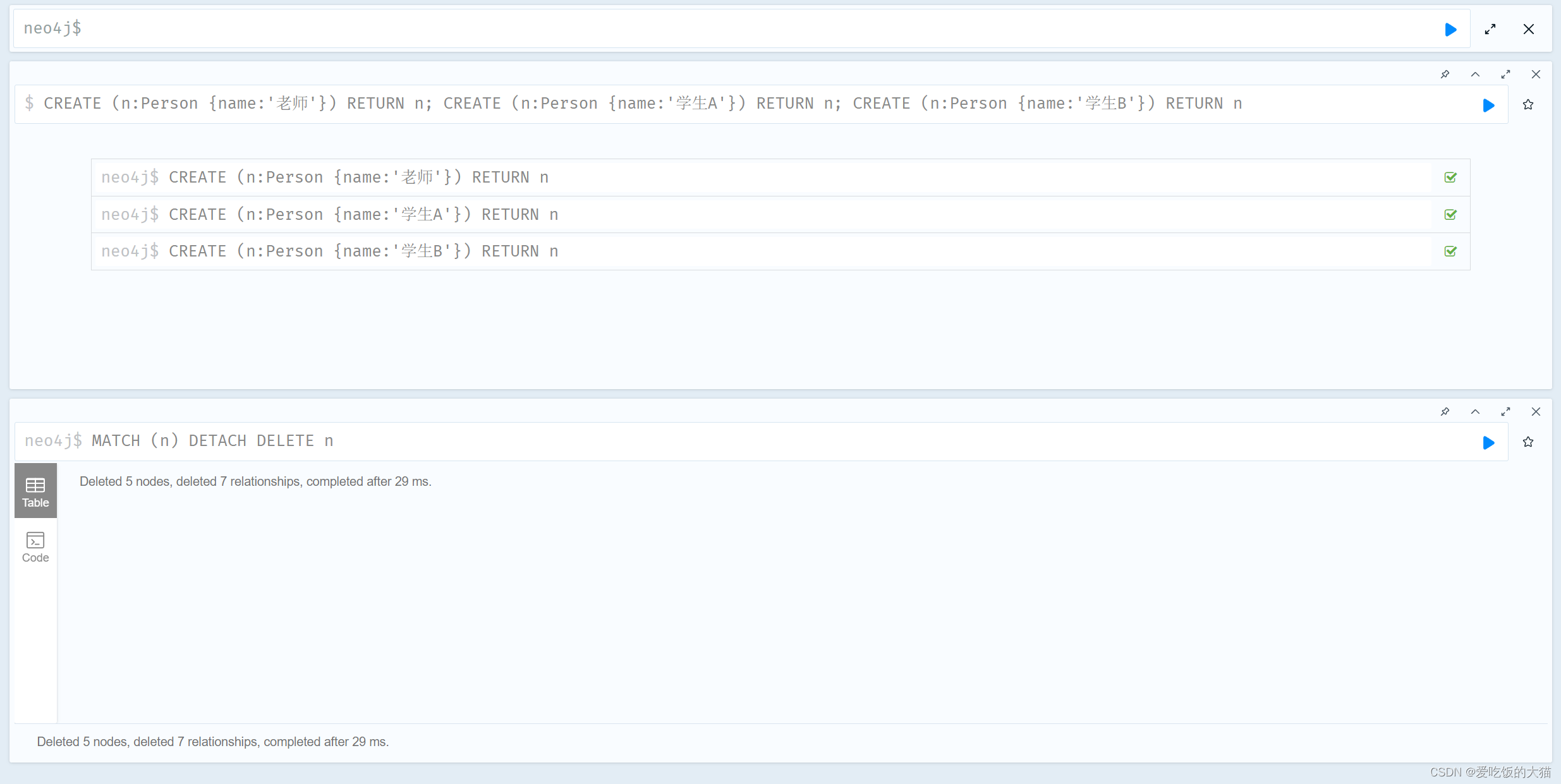Run the query in the top editor

pyautogui.click(x=1450, y=29)
